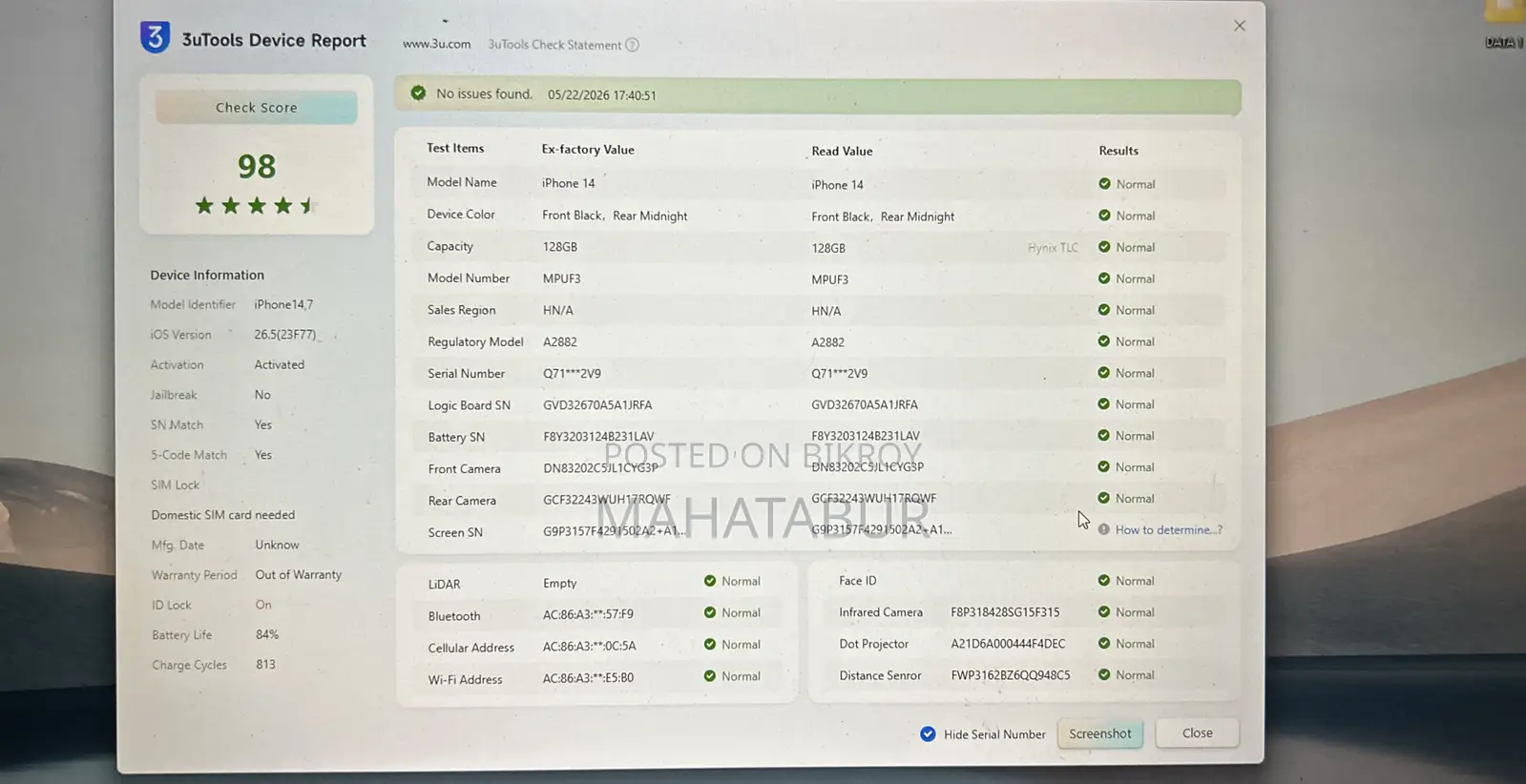1526x784 pixels.
Task: Click F8Y3203124B231LAV in the Read Value column
Action: tap(866, 436)
